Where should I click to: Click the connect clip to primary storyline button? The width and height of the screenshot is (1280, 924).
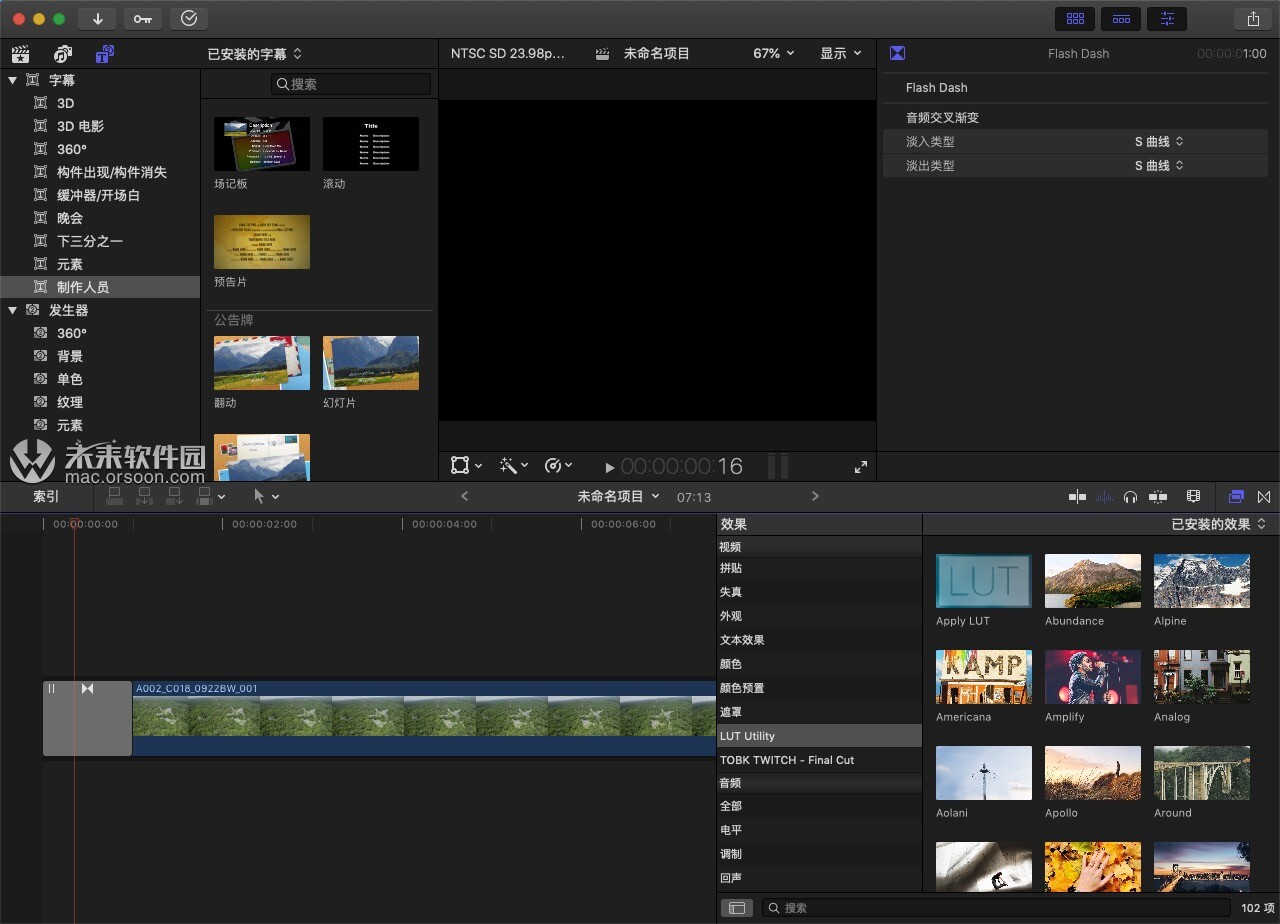115,496
